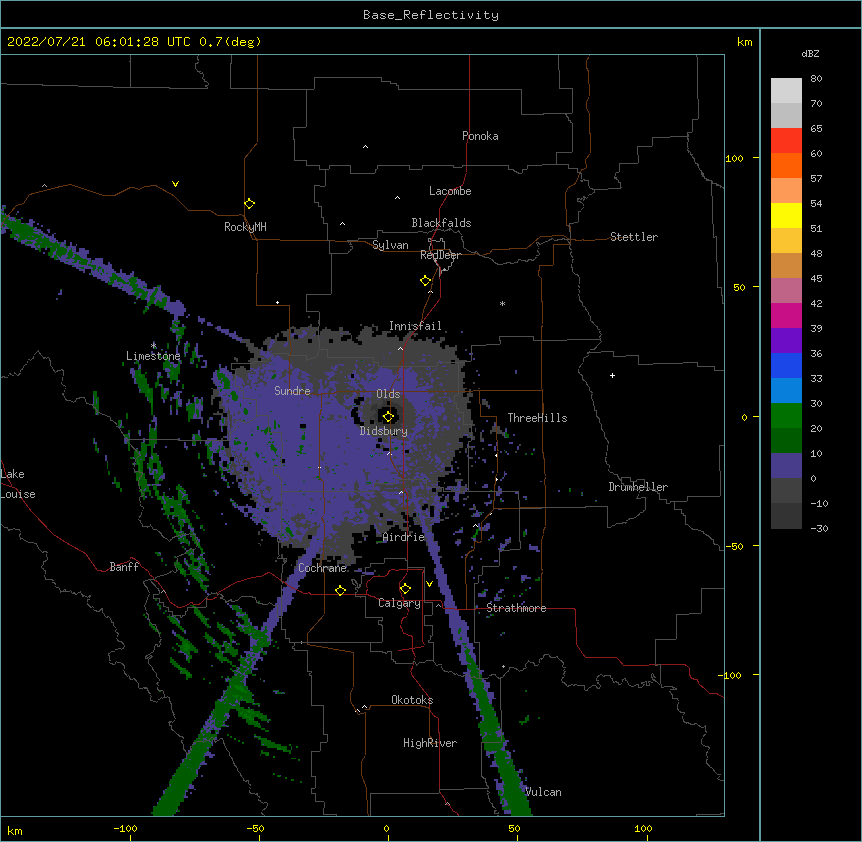Click the HighRiver label

click(x=430, y=743)
